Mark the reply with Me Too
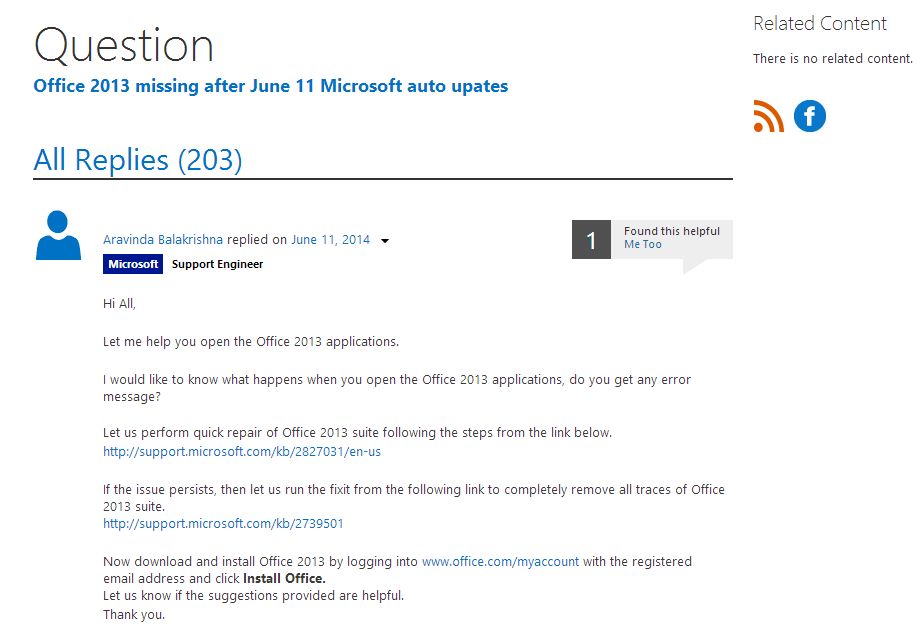 pyautogui.click(x=643, y=244)
